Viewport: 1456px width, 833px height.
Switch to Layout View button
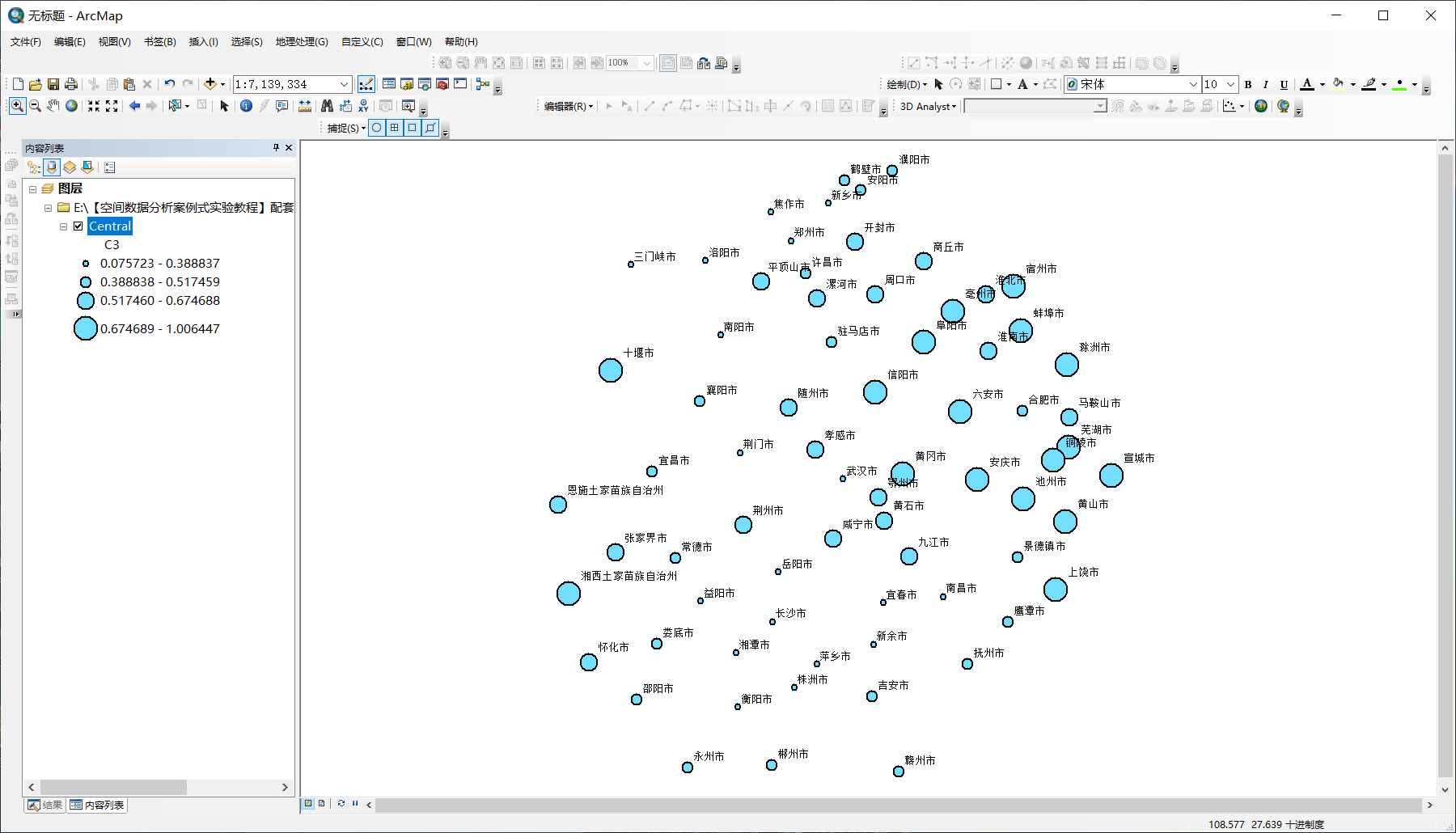point(322,803)
